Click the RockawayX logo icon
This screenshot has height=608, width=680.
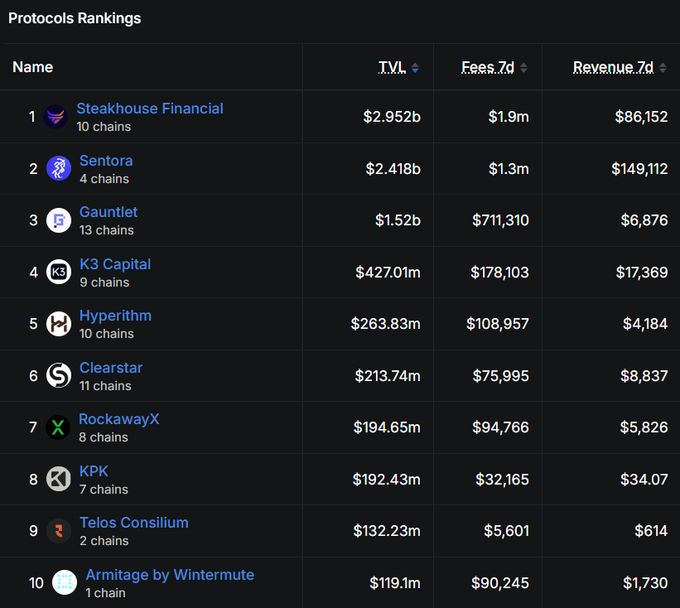point(58,427)
